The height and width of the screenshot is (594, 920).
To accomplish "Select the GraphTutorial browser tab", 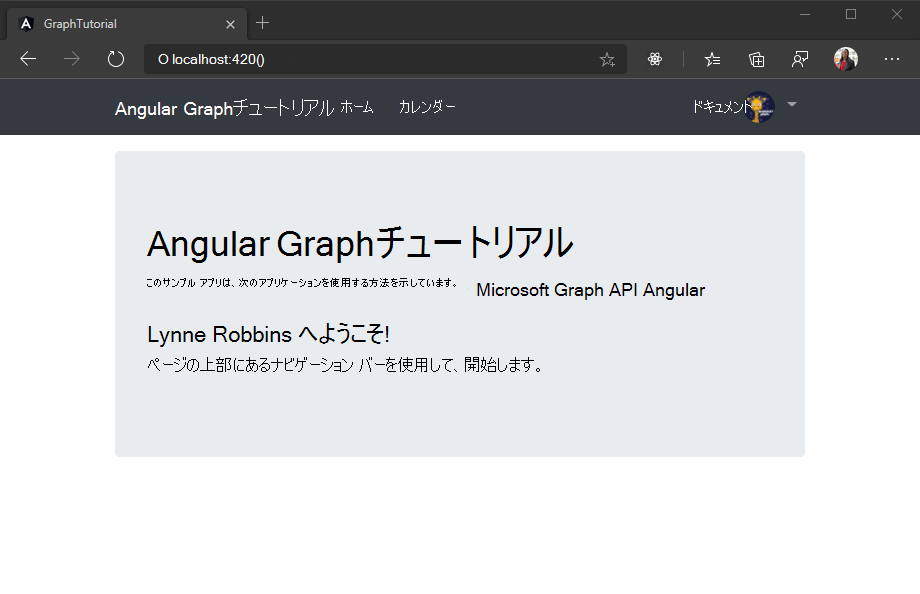I will 127,24.
